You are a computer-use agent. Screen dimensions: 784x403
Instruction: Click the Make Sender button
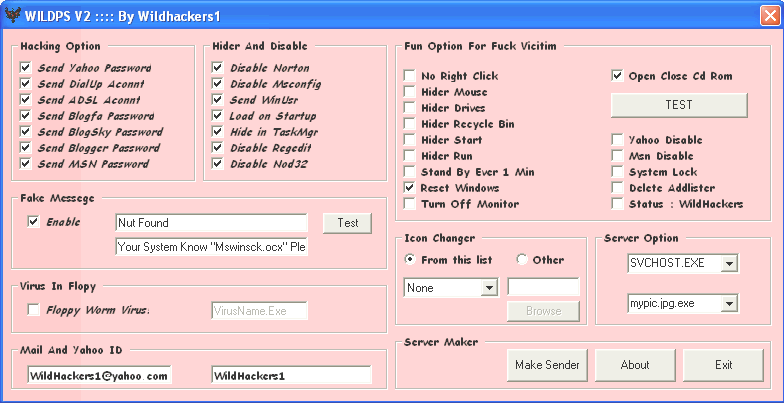tap(547, 365)
